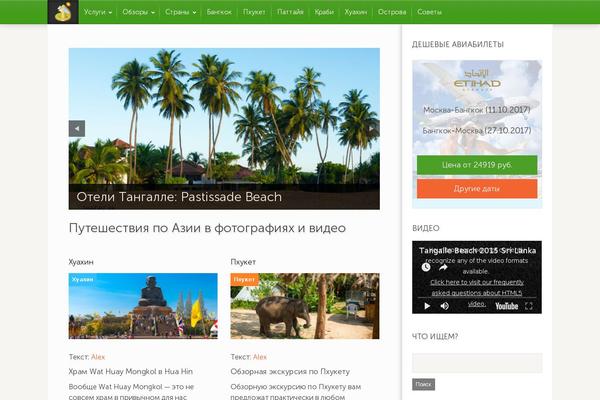The image size is (600, 400).
Task: Show the next slide with the right arrow
Action: pyautogui.click(x=372, y=129)
